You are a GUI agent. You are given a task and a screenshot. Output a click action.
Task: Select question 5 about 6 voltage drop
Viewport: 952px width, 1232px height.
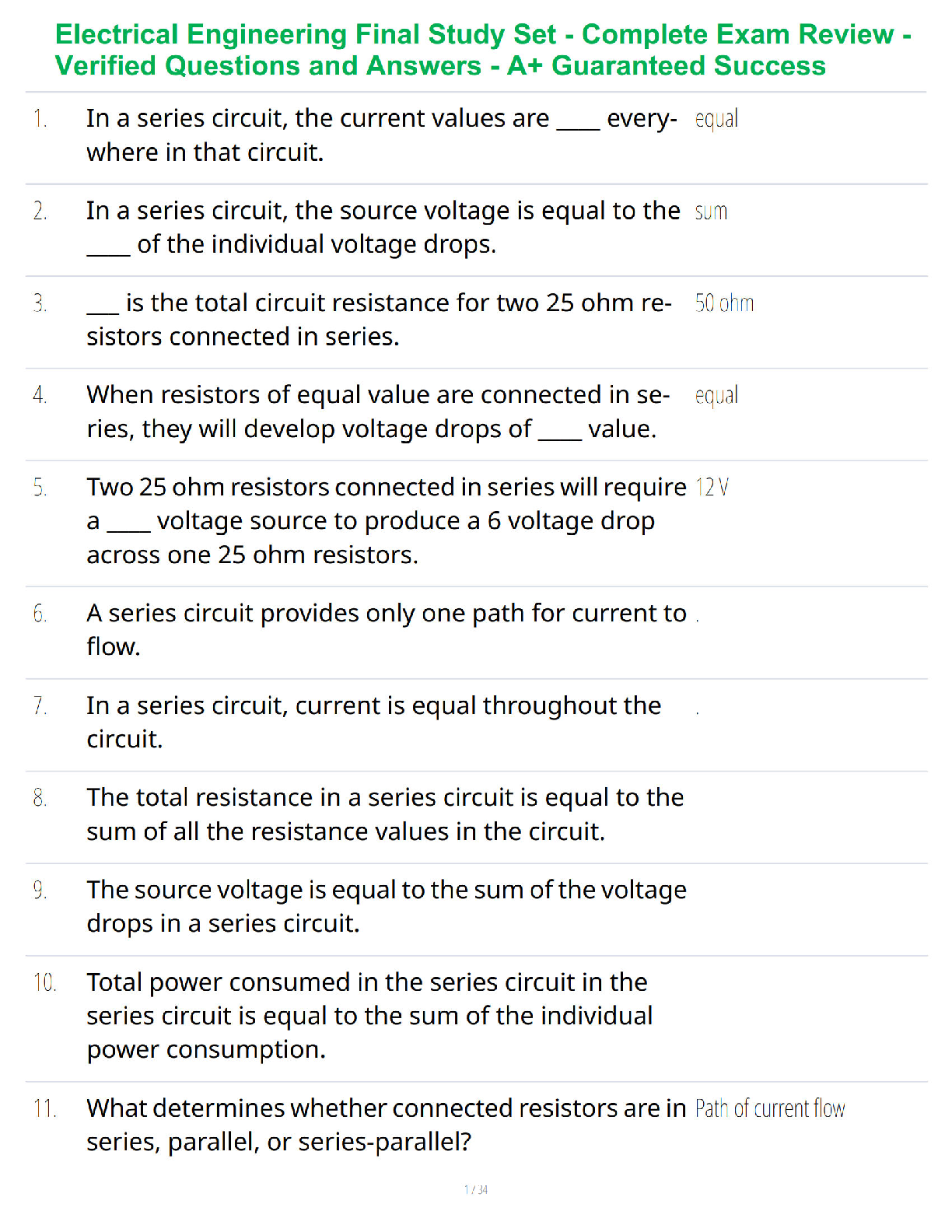tap(387, 521)
